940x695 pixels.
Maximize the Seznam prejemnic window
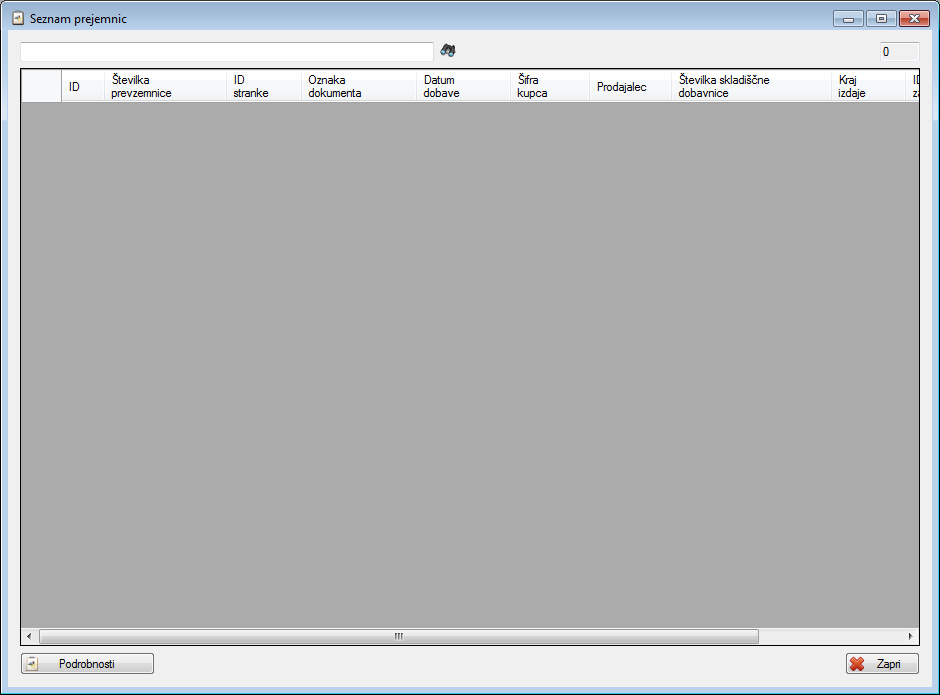[x=881, y=19]
